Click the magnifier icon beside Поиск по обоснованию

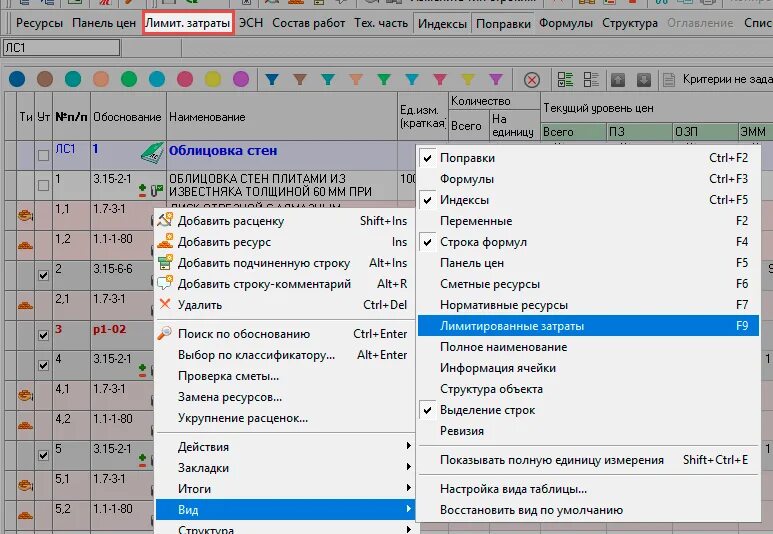165,333
